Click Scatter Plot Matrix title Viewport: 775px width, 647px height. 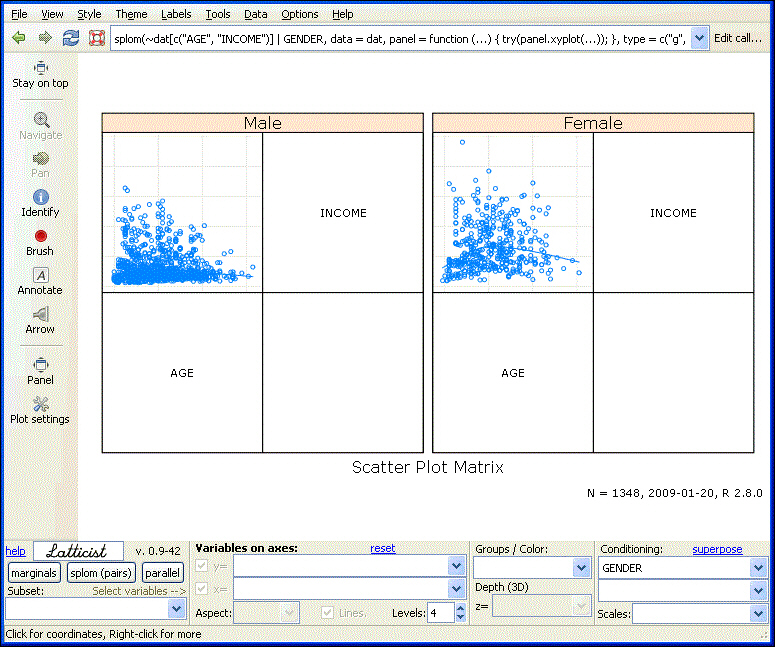pos(428,467)
